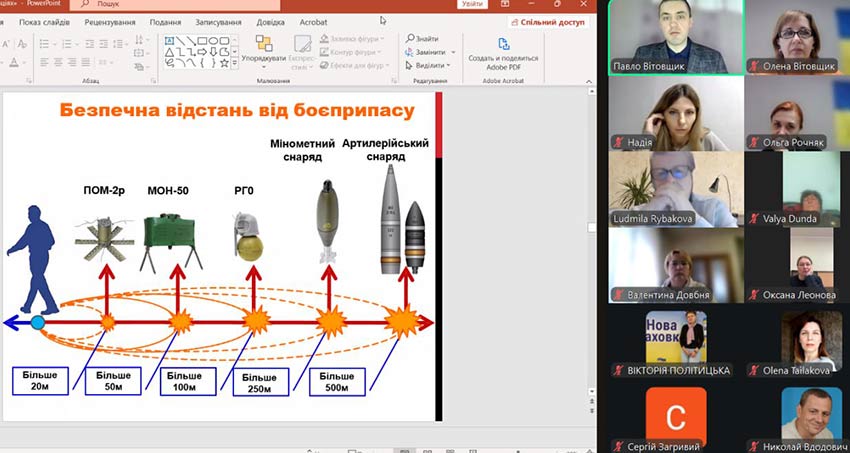Click Find (Знайти) magnifier icon
The image size is (850, 453).
pyautogui.click(x=410, y=39)
